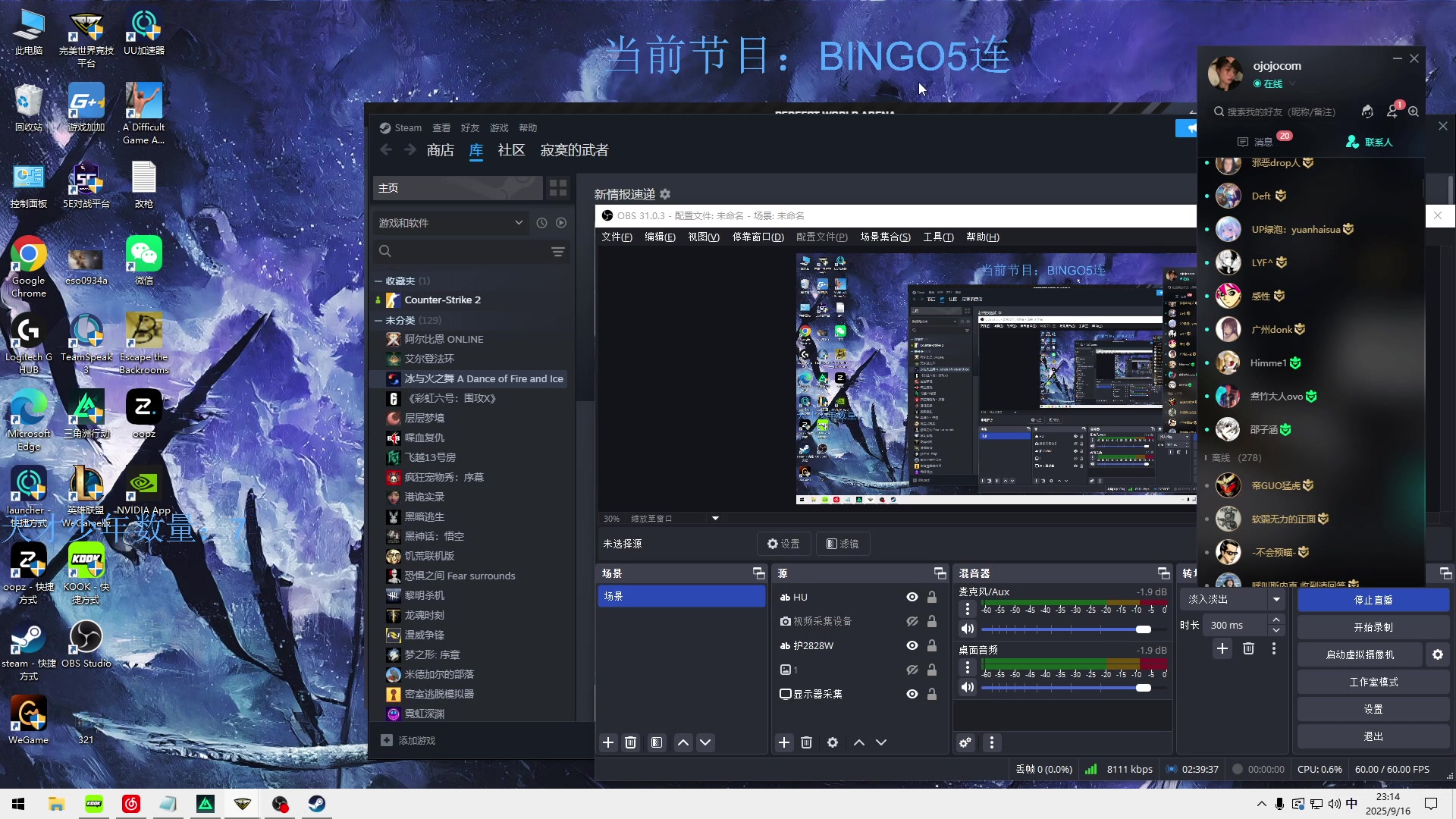Open 桌面音频 three-dot options menu
Viewport: 1456px width, 819px height.
point(967,667)
